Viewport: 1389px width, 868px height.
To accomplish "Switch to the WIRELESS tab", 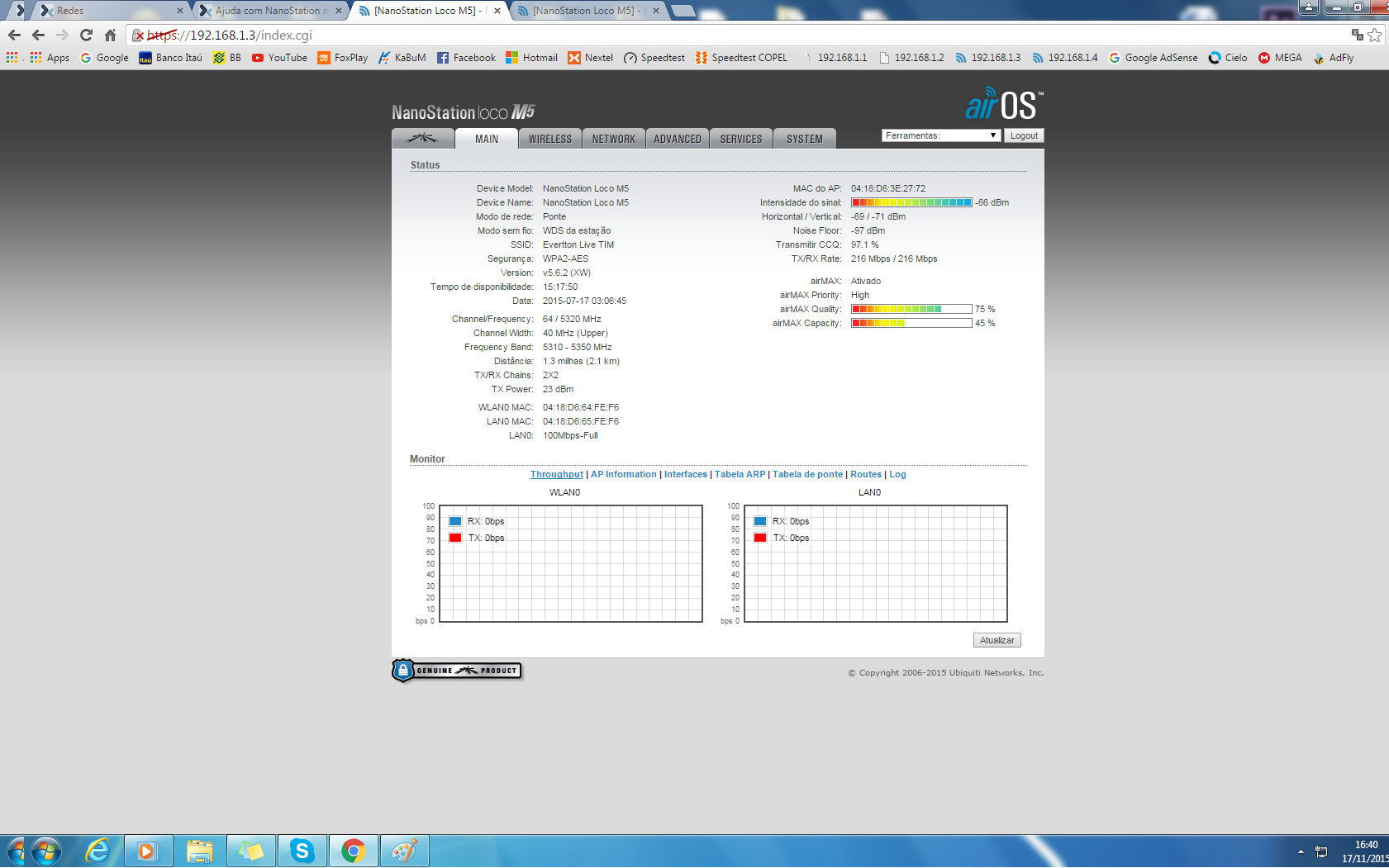I will [550, 139].
